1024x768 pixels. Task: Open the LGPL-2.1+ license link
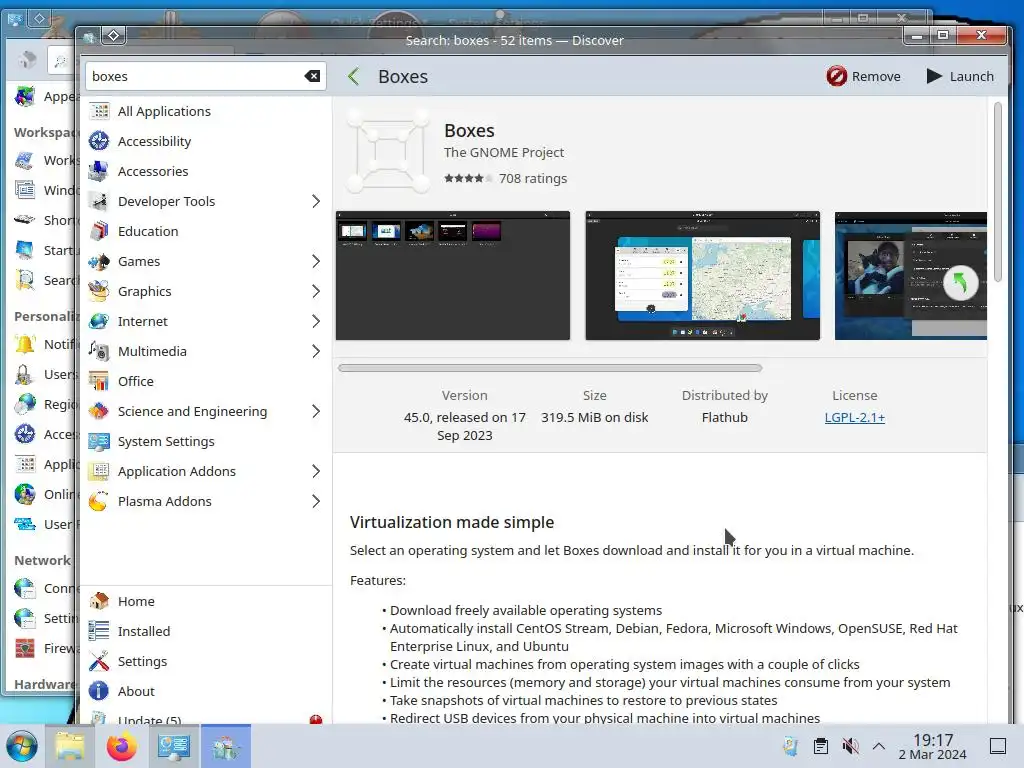[854, 417]
